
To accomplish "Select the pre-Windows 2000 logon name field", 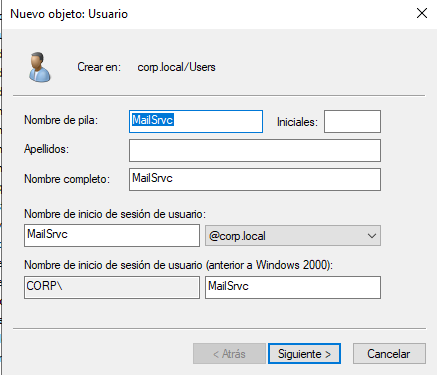I will (293, 287).
